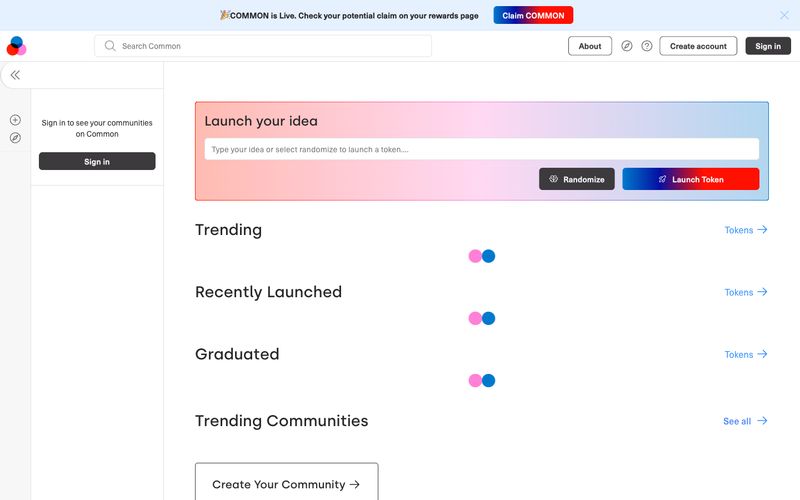Click the magnifier search icon
This screenshot has width=800, height=500.
(x=110, y=46)
